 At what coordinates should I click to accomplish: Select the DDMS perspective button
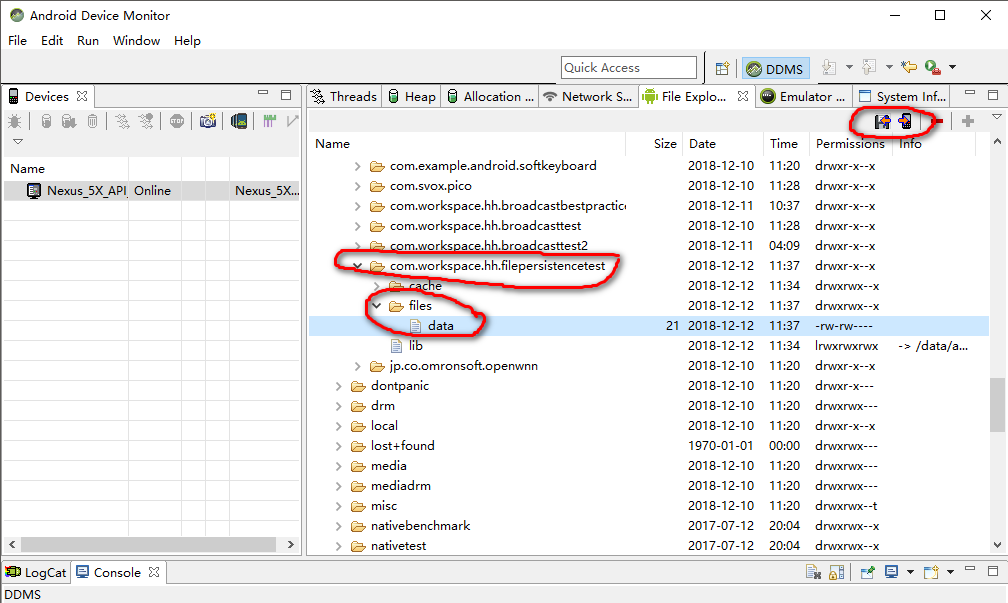coord(775,68)
